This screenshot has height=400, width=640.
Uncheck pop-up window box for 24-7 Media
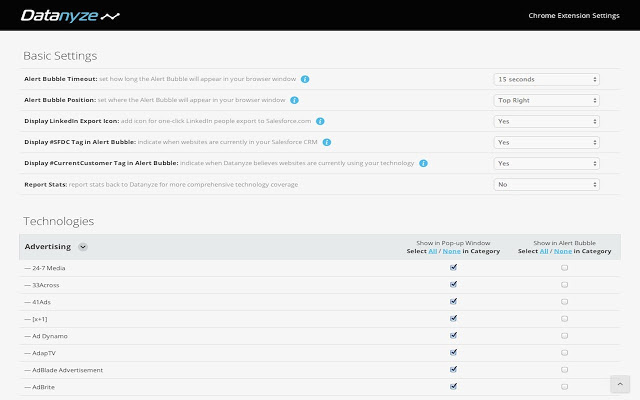click(453, 267)
